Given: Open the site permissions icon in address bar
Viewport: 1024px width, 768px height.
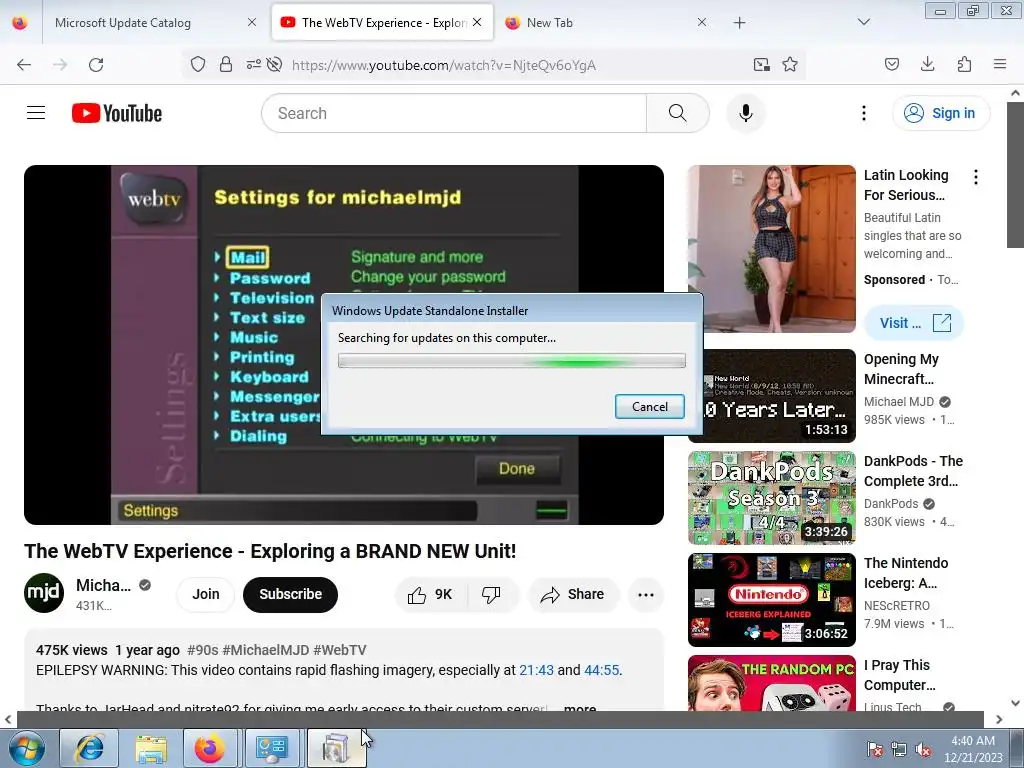Looking at the screenshot, I should pos(253,64).
